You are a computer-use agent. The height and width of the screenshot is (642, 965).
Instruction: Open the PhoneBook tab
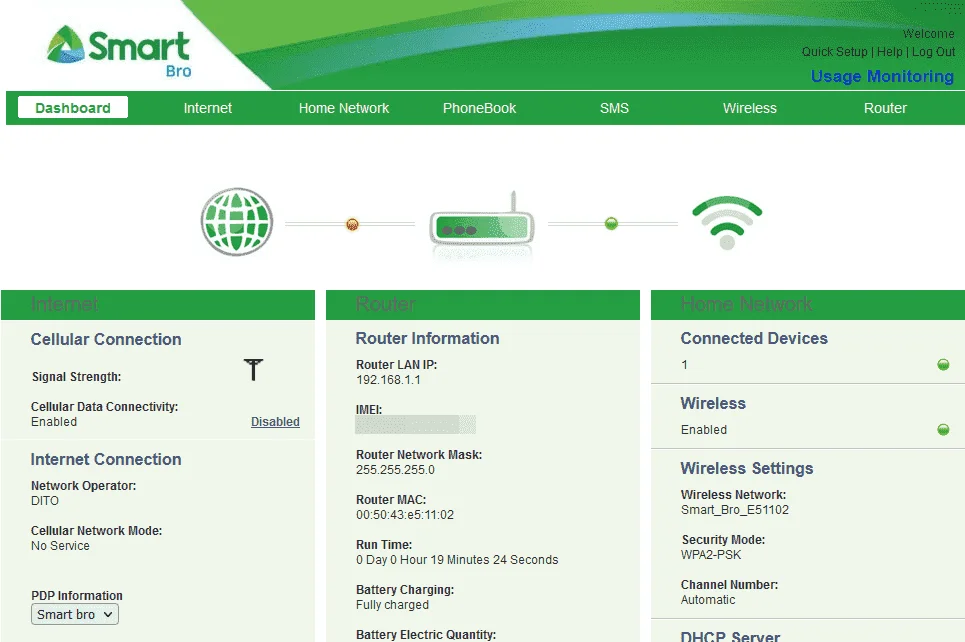[479, 108]
